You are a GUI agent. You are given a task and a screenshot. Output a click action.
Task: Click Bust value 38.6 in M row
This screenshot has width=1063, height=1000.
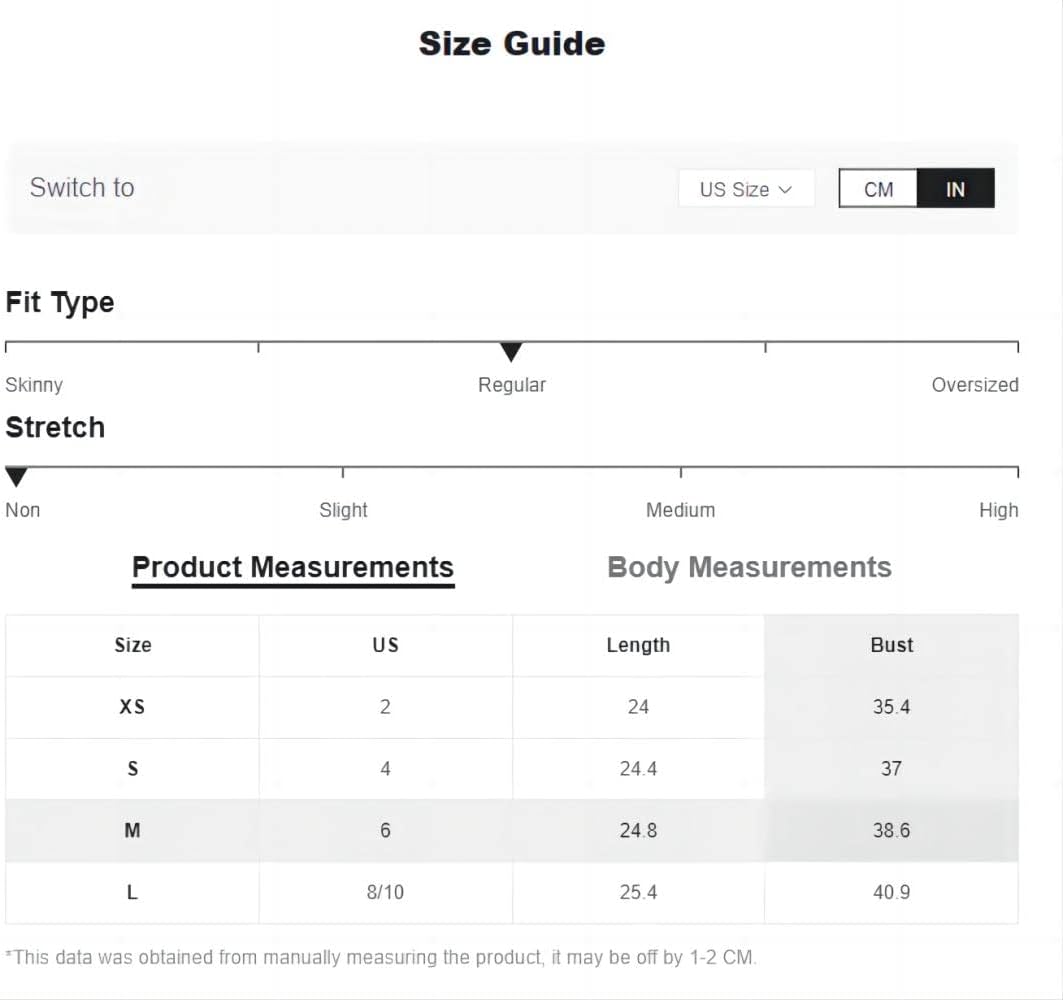891,831
